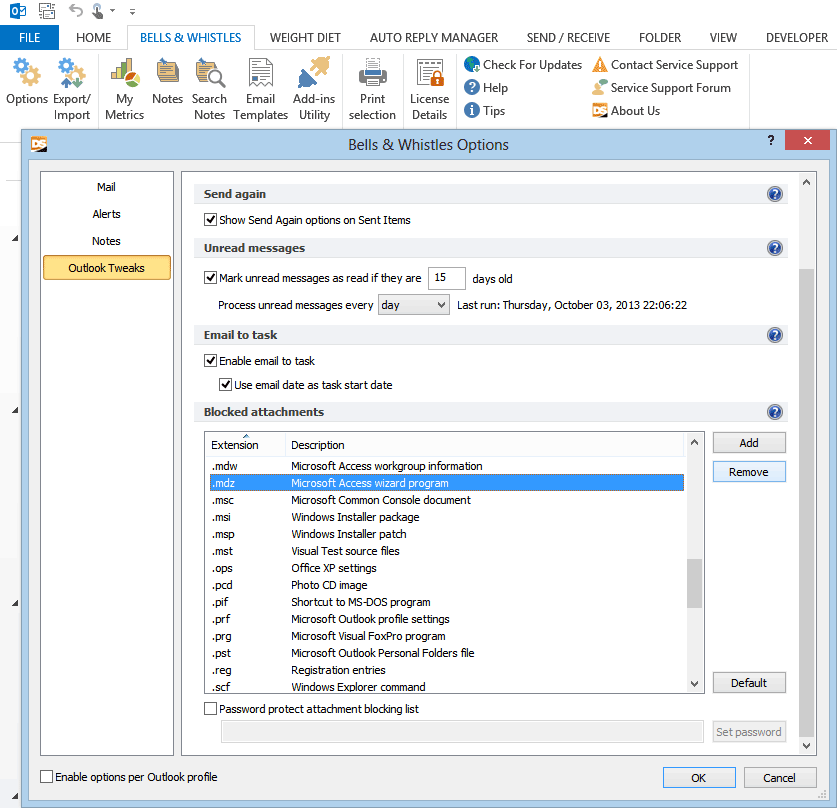Select the .msi Windows Installer package row
Image resolution: width=837 pixels, height=808 pixels.
tap(447, 517)
